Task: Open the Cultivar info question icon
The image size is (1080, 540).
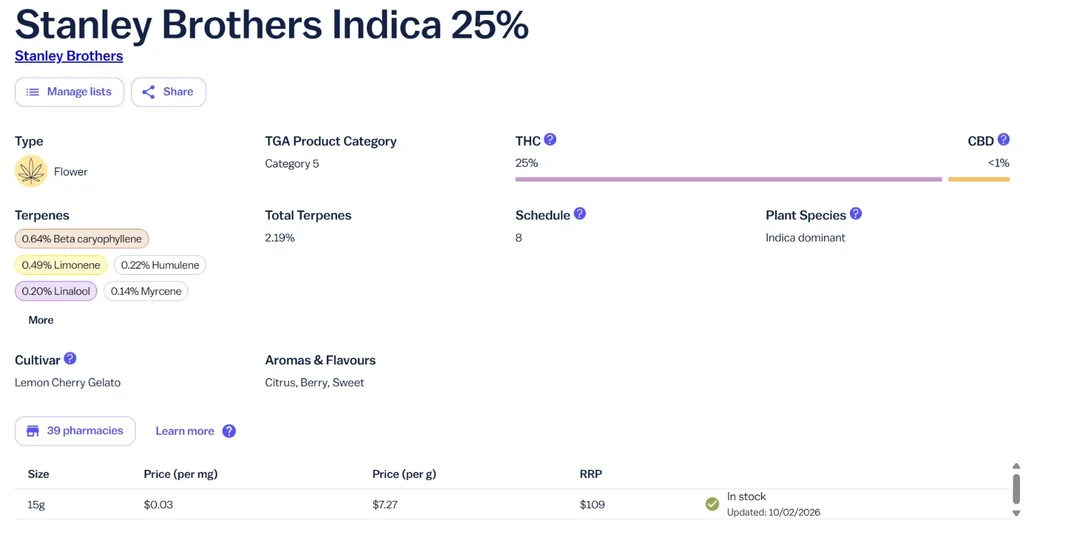Action: pyautogui.click(x=70, y=358)
